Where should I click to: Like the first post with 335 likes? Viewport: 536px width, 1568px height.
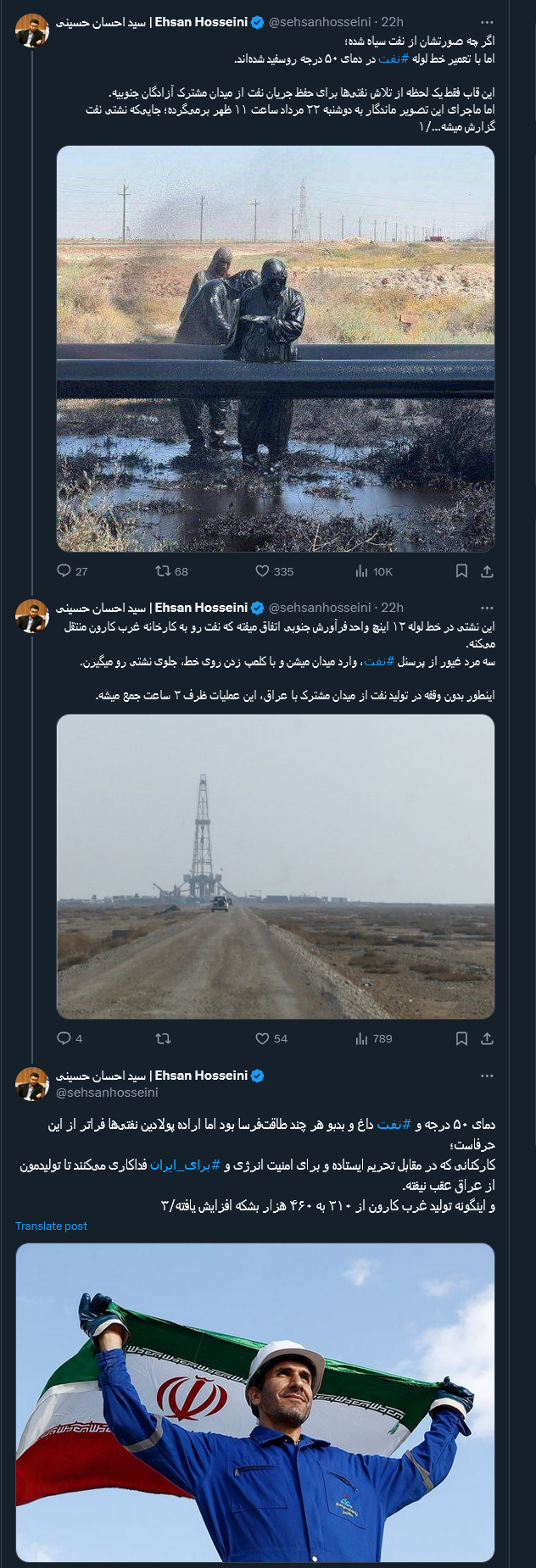click(263, 571)
